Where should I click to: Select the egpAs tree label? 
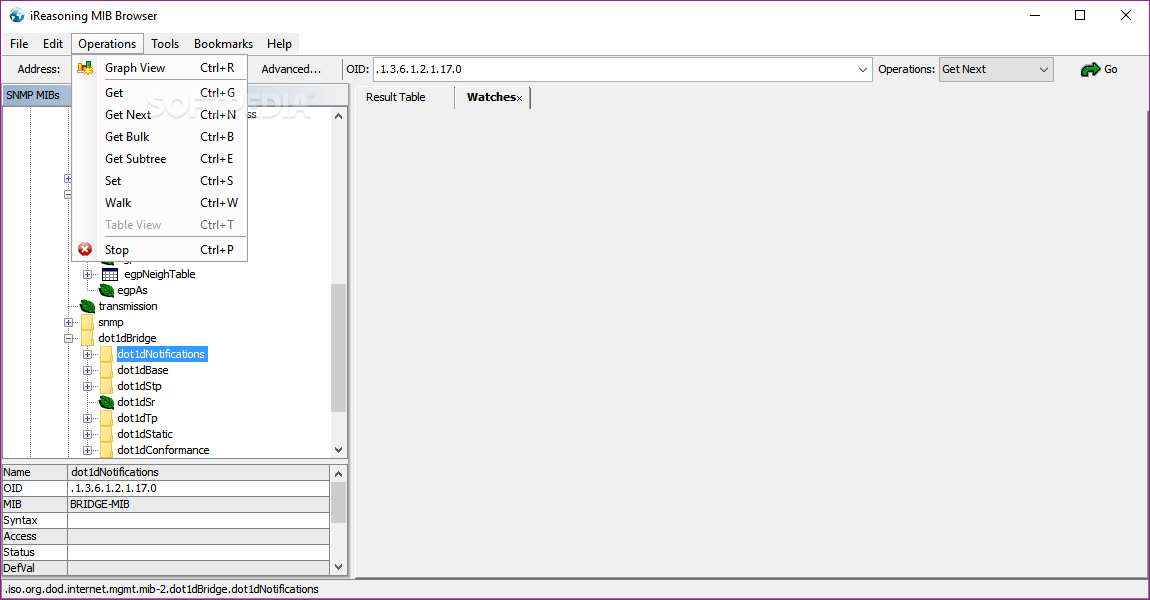point(132,290)
